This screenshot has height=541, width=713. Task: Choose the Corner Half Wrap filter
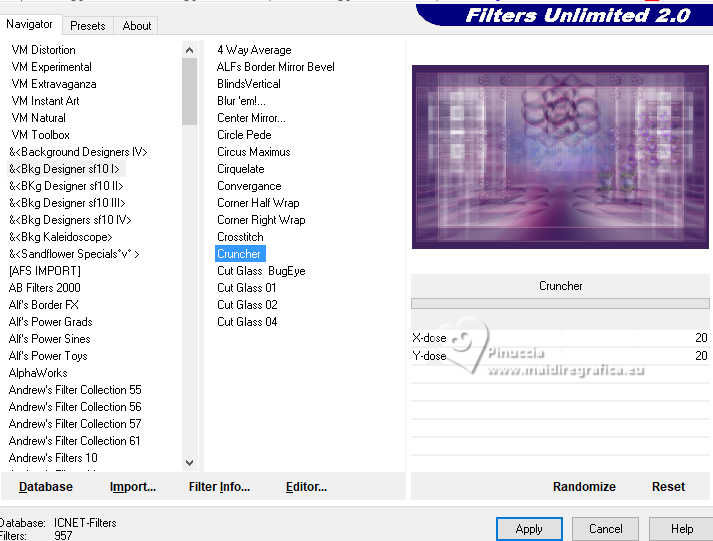coord(258,203)
